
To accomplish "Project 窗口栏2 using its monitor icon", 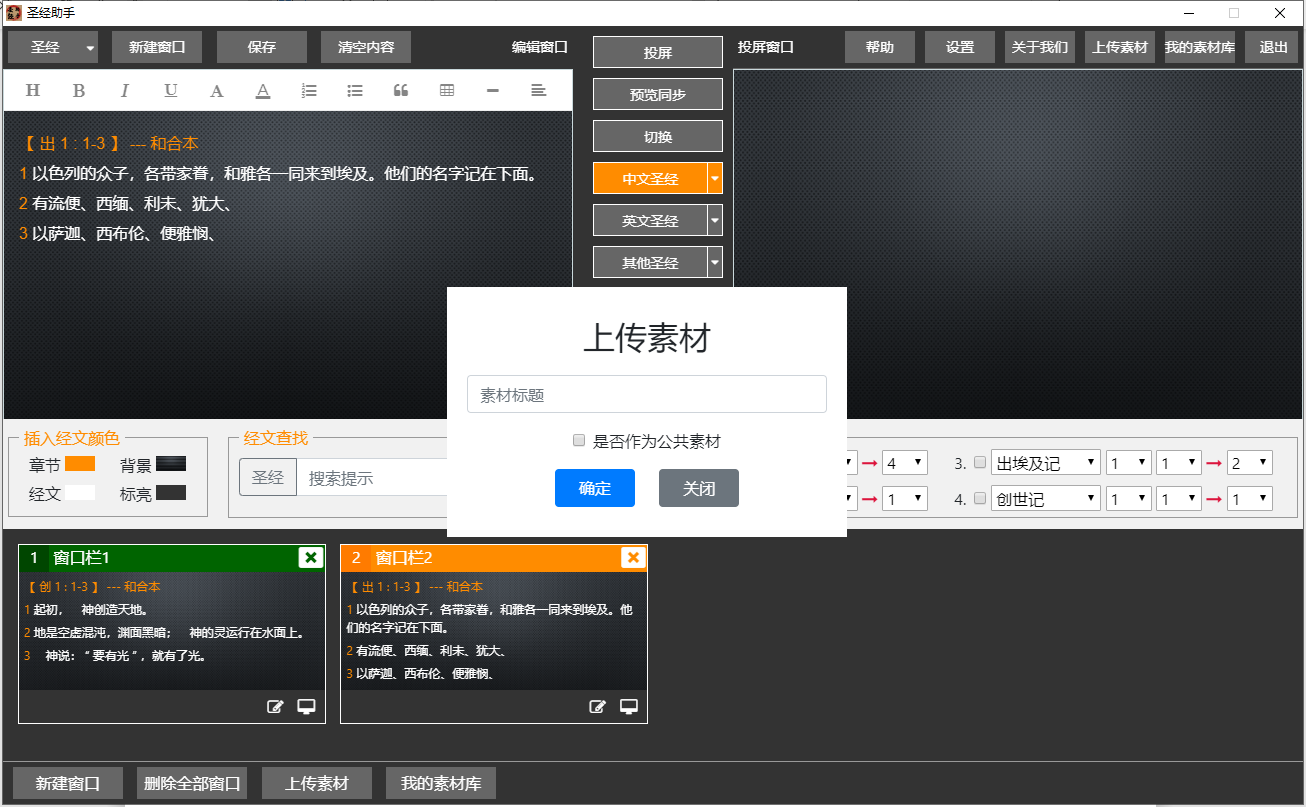I will [x=629, y=707].
